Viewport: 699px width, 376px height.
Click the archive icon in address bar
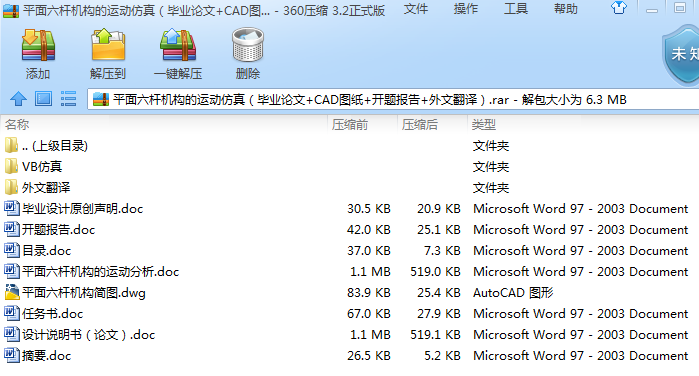101,99
